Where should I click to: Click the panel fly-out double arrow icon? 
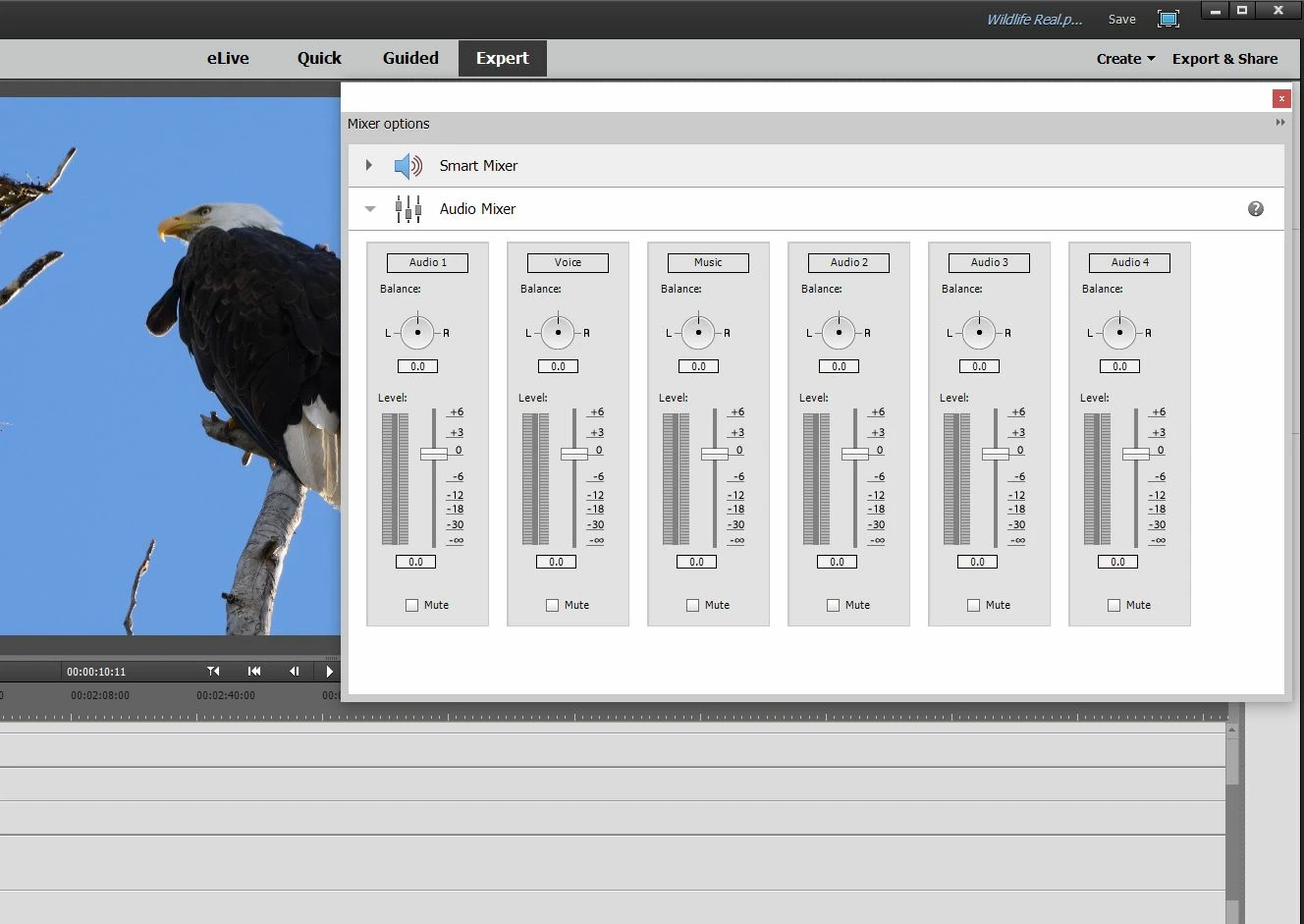pos(1279,123)
